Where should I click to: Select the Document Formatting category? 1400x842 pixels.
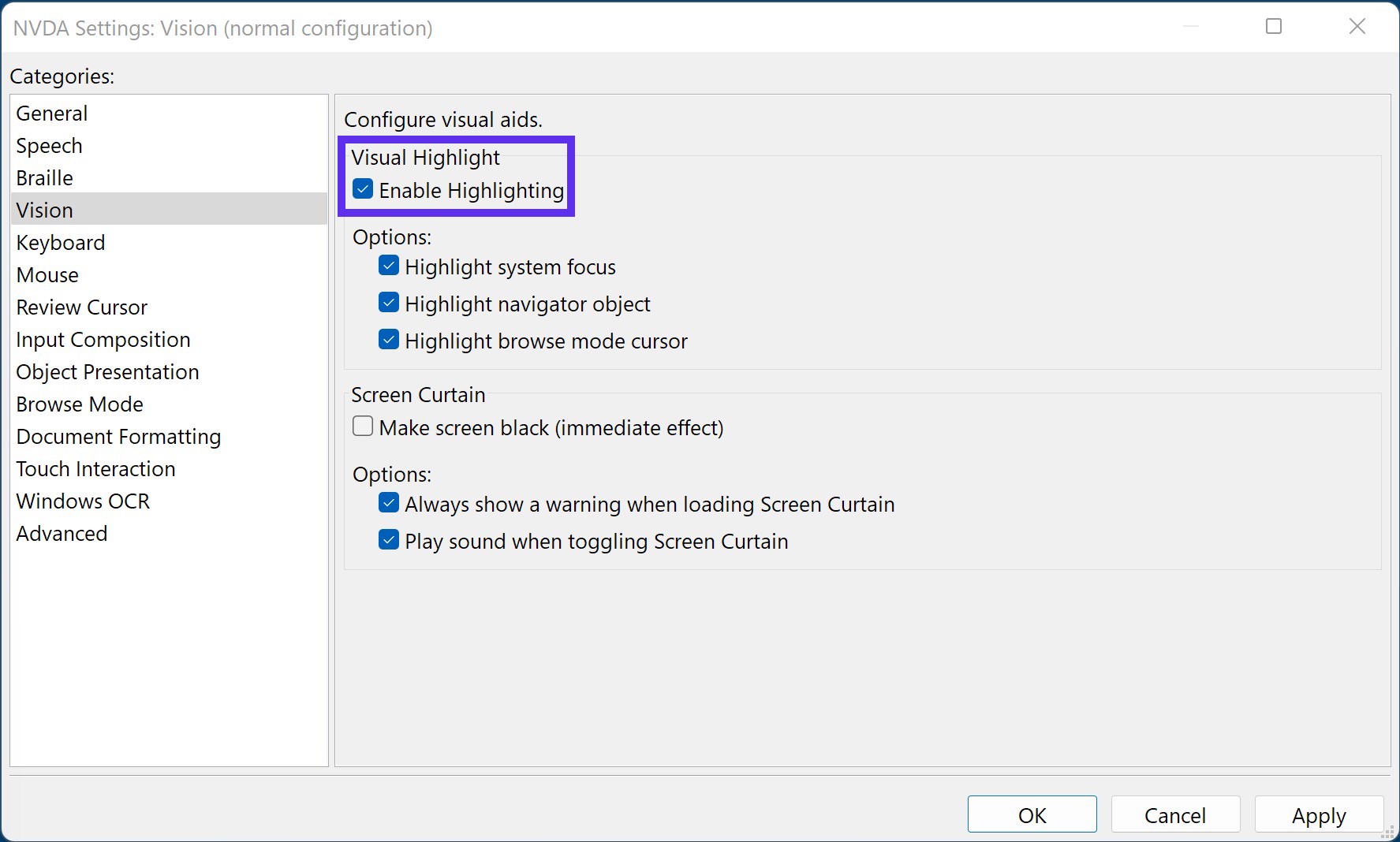pyautogui.click(x=118, y=436)
